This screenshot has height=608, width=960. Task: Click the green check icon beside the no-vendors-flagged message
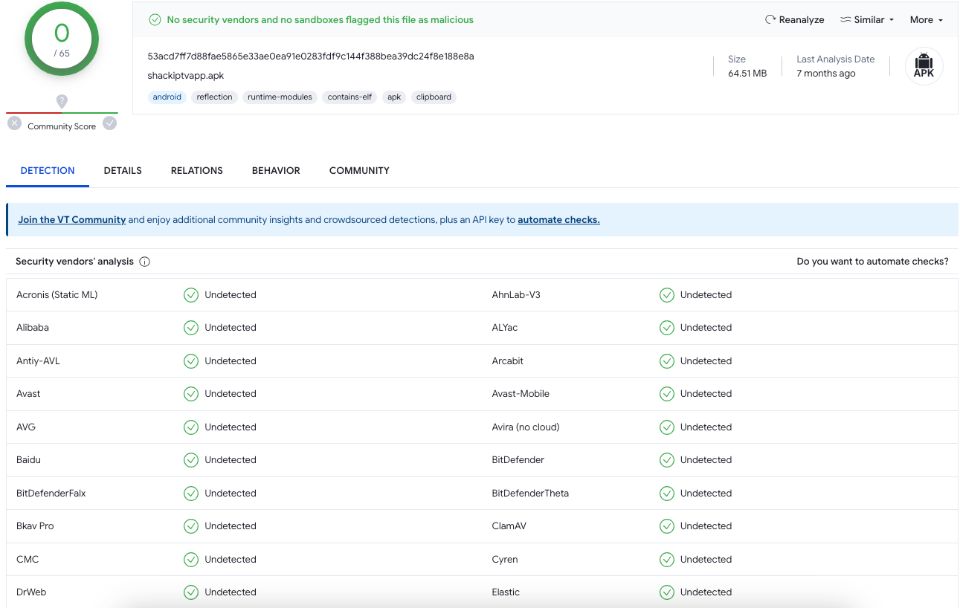pyautogui.click(x=155, y=20)
